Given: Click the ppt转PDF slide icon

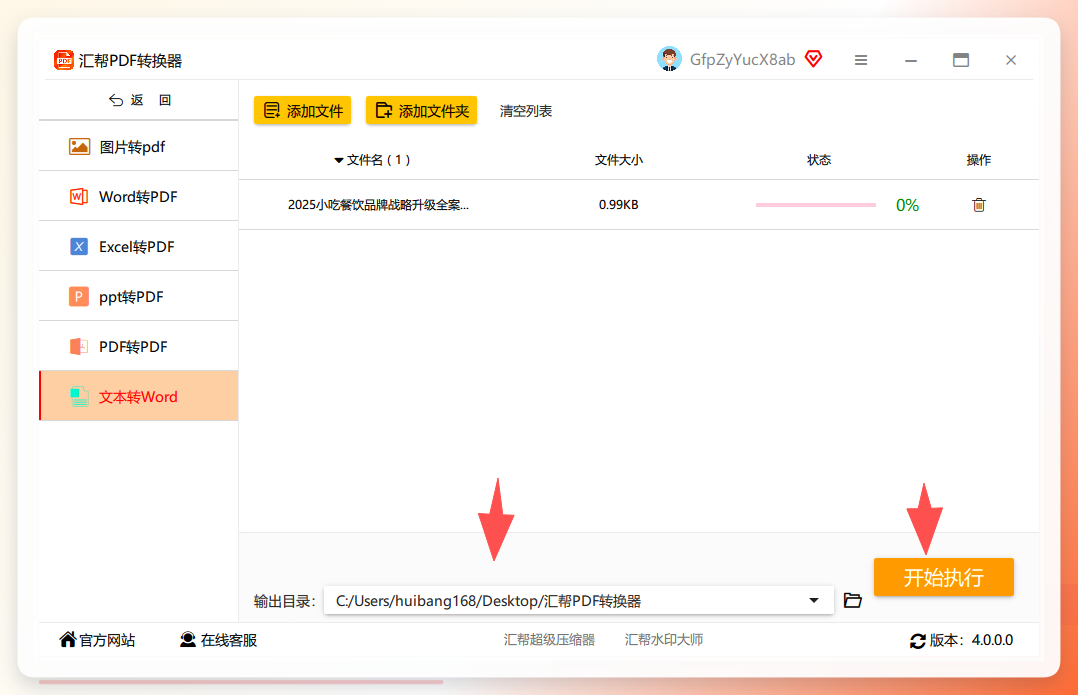Looking at the screenshot, I should (79, 297).
